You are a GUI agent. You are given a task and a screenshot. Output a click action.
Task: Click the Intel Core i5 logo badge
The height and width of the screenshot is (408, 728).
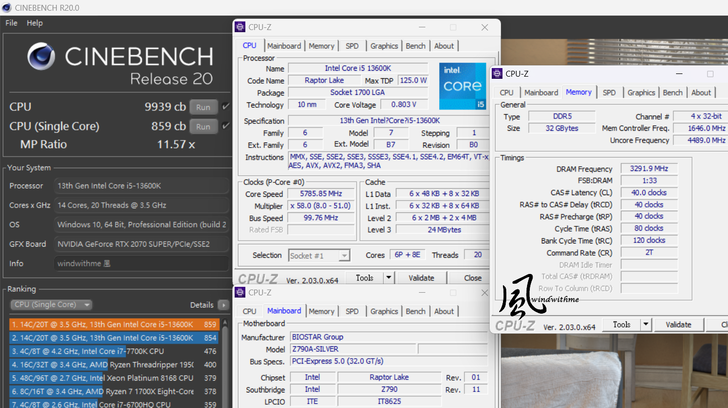[462, 86]
